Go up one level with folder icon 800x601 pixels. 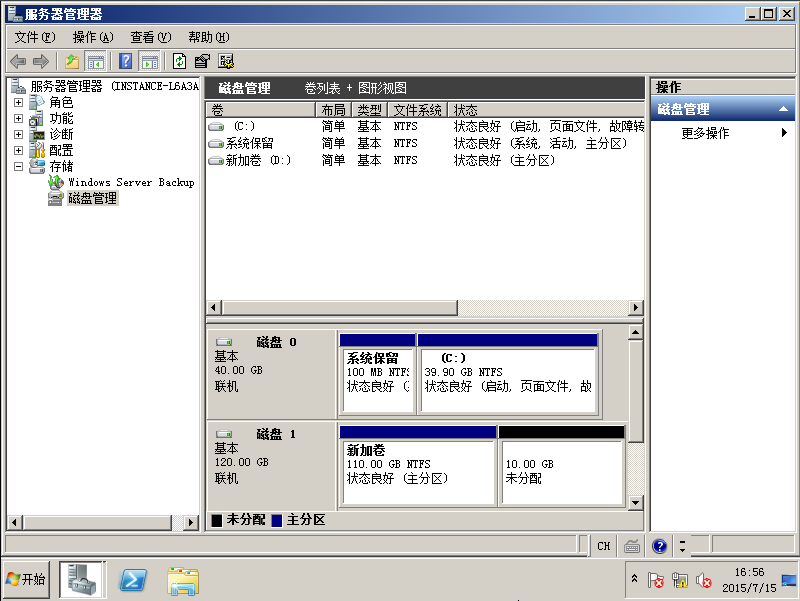pyautogui.click(x=72, y=62)
